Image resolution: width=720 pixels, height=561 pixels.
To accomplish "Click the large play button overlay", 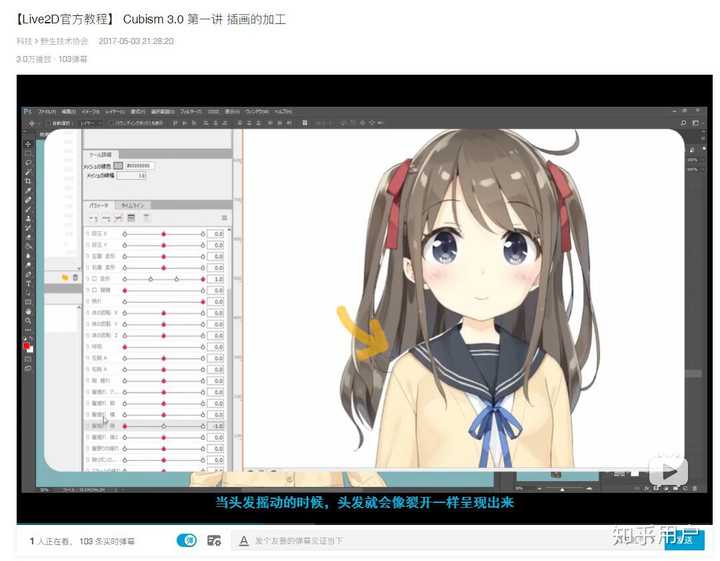I will pos(668,471).
